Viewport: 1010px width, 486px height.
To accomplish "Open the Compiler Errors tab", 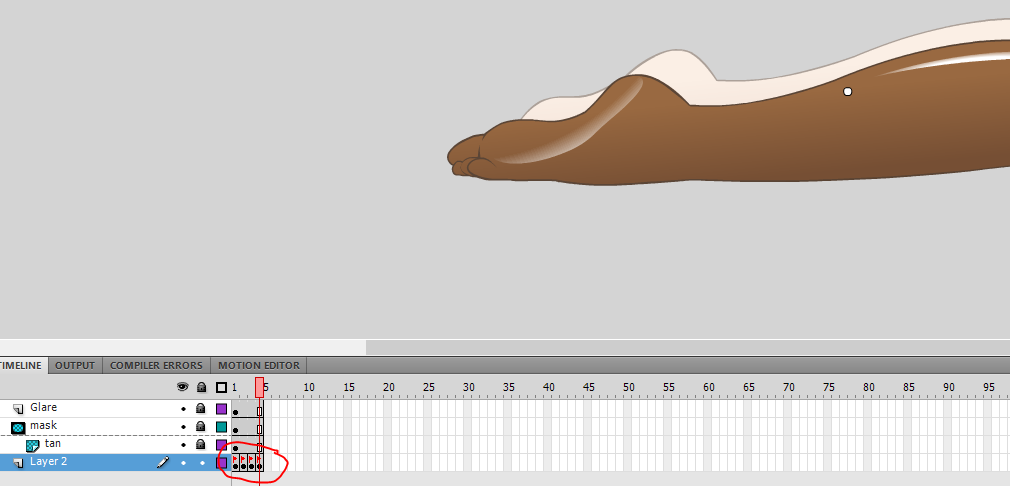I will (x=156, y=366).
